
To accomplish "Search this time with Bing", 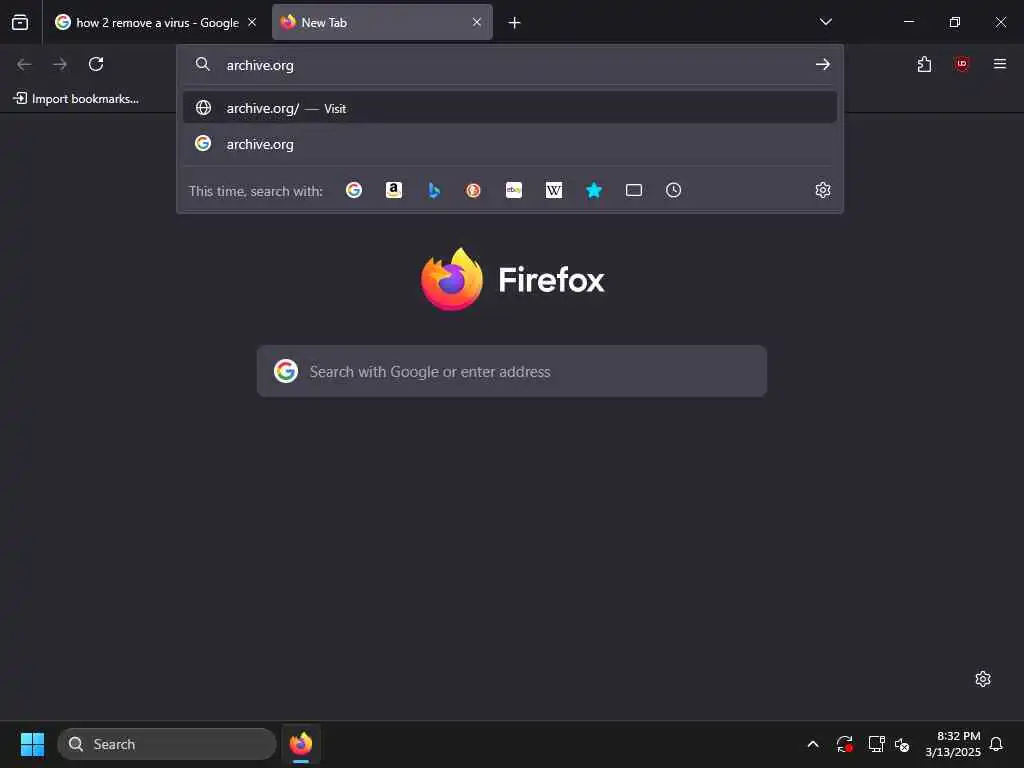I will tap(434, 190).
